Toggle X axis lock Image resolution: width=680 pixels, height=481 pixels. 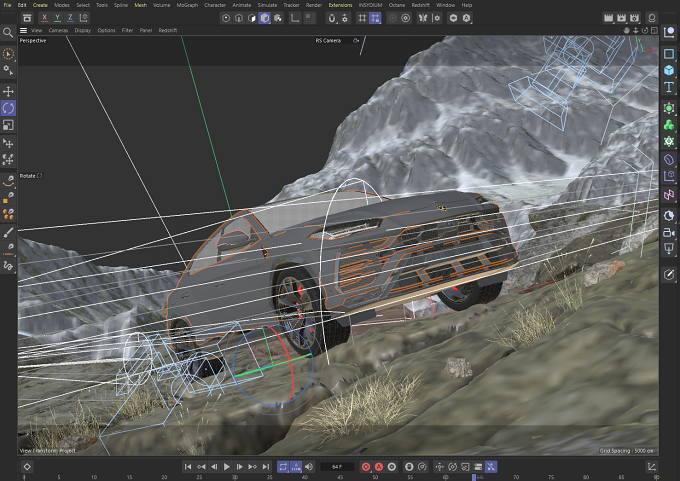pyautogui.click(x=44, y=18)
